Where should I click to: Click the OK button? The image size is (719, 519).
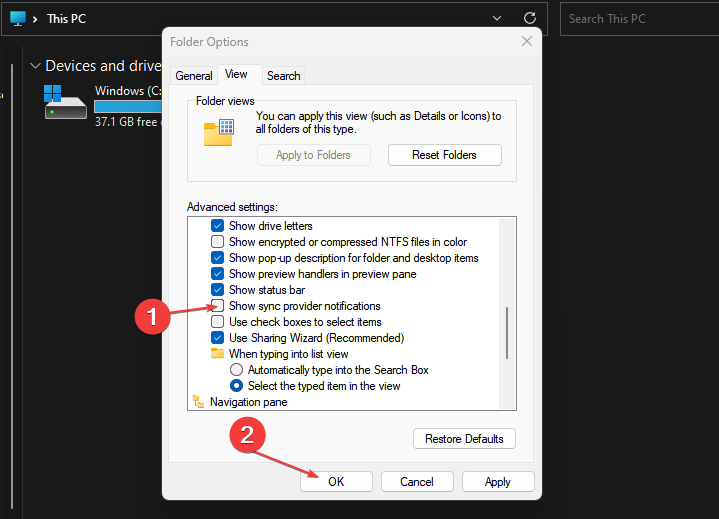click(x=336, y=481)
